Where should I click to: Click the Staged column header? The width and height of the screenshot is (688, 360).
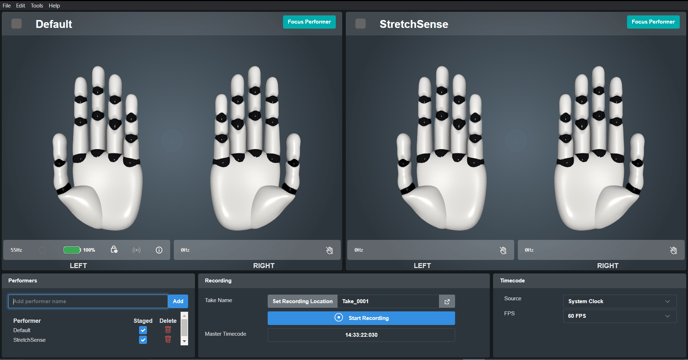[143, 321]
